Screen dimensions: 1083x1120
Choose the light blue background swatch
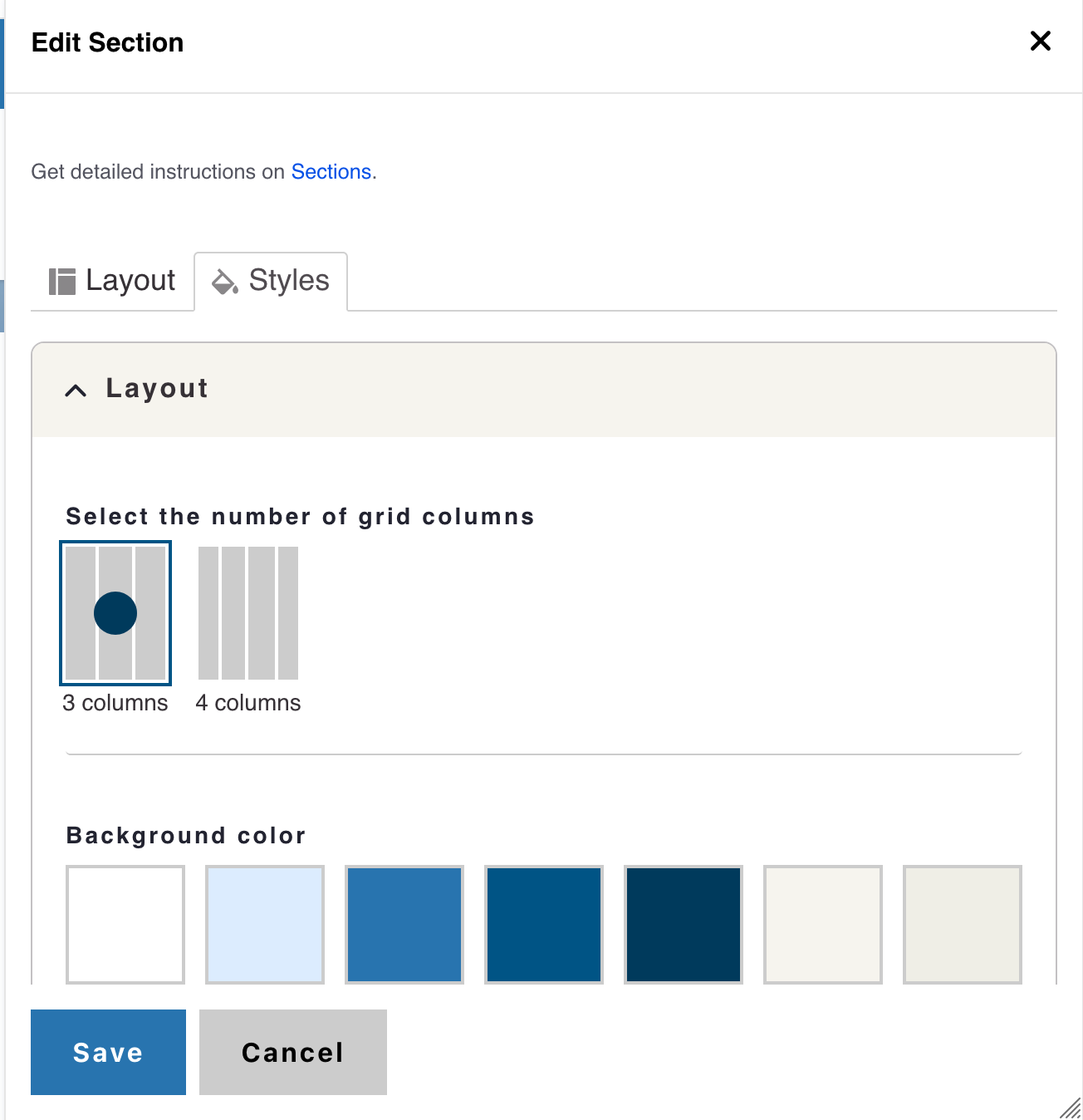click(265, 924)
